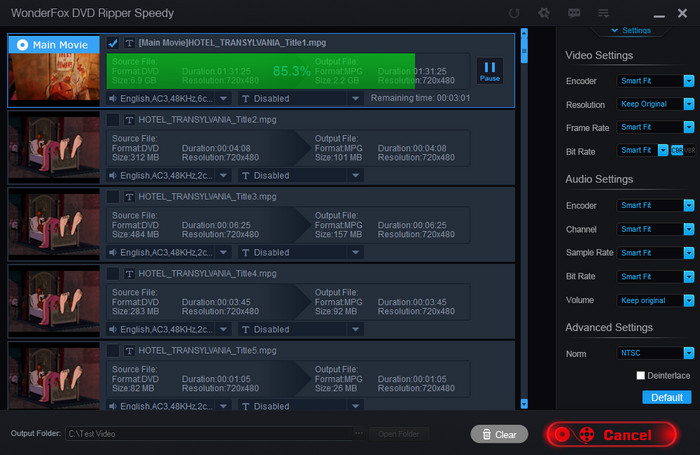Click the refresh icon in title bar
The width and height of the screenshot is (700, 455).
[514, 13]
